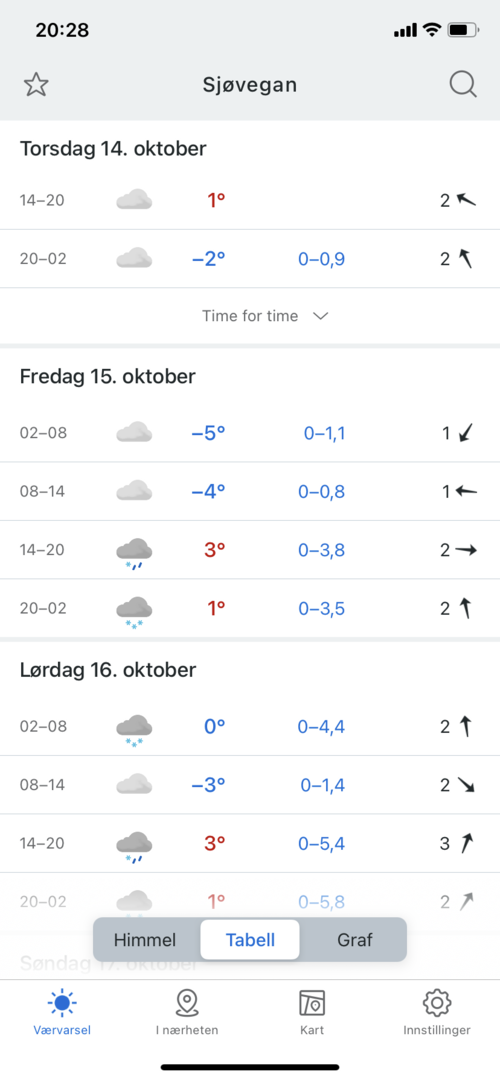Tap Sjøvegan location title

(x=250, y=85)
